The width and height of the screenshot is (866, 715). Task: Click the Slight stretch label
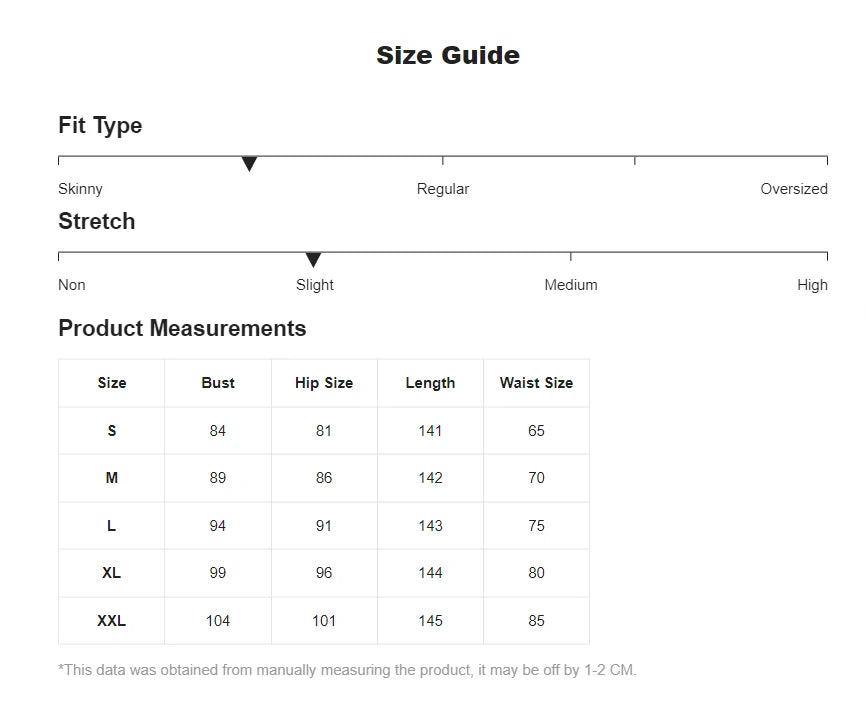(315, 285)
